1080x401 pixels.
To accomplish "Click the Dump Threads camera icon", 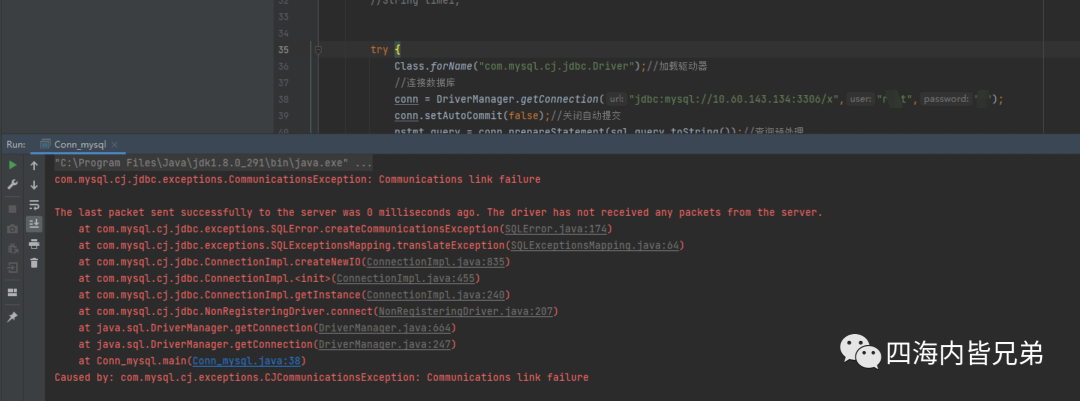I will (x=12, y=229).
